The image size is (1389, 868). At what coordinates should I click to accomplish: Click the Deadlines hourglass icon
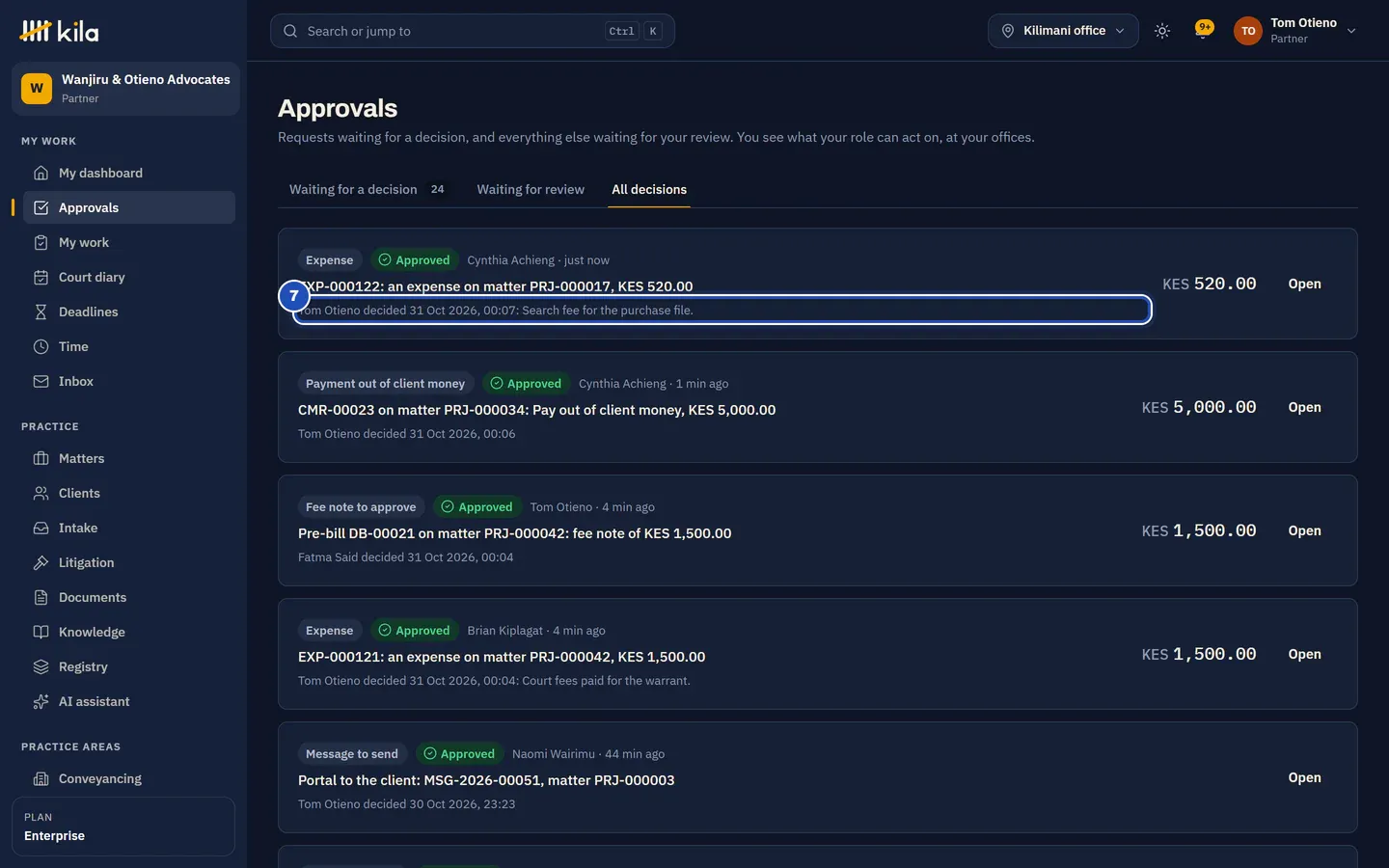(41, 312)
